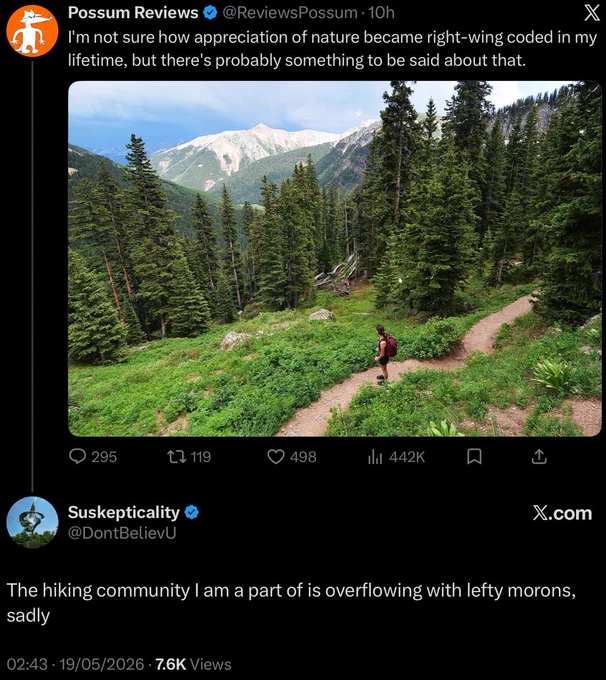This screenshot has width=606, height=680.
Task: Click the X.com label
Action: (x=562, y=513)
